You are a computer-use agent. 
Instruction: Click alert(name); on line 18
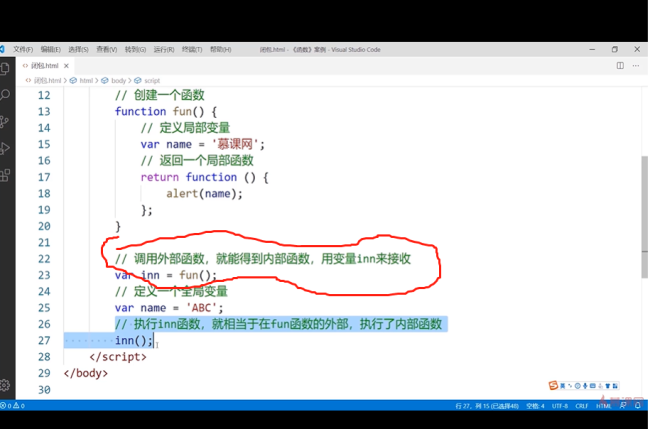coord(204,194)
